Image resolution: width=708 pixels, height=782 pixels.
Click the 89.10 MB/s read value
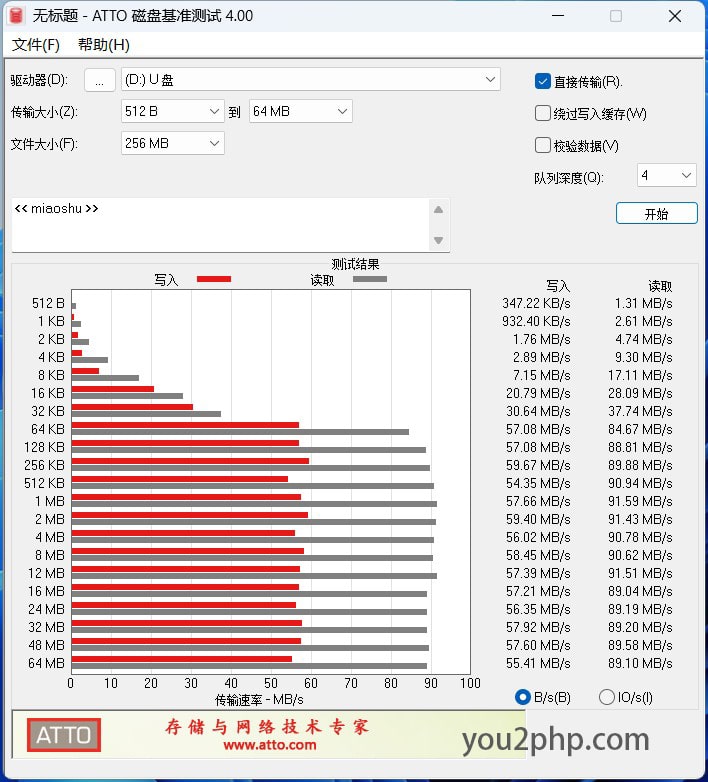coord(640,663)
